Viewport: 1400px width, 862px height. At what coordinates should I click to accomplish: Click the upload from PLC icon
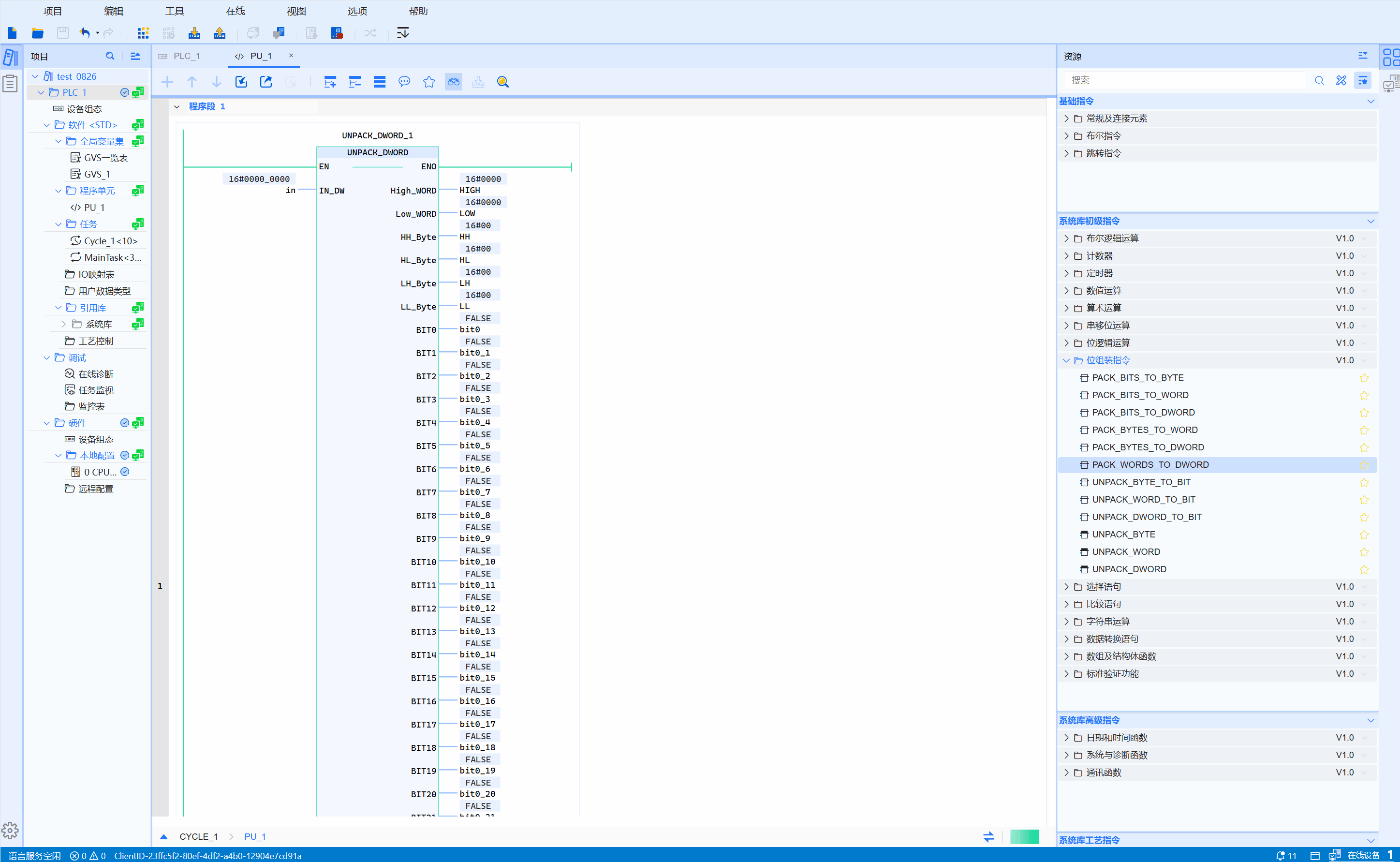click(x=220, y=33)
